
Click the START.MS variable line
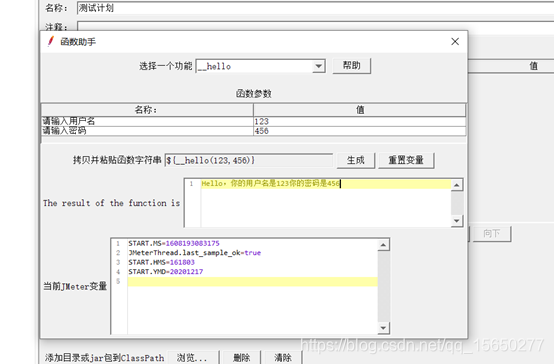click(174, 243)
